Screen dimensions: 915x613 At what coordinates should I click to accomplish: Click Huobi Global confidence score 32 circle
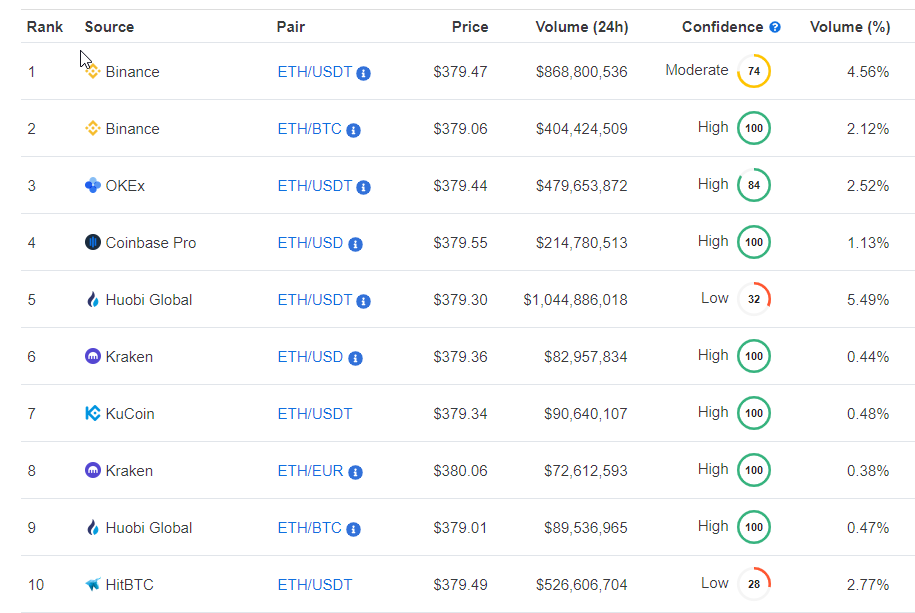tap(754, 299)
